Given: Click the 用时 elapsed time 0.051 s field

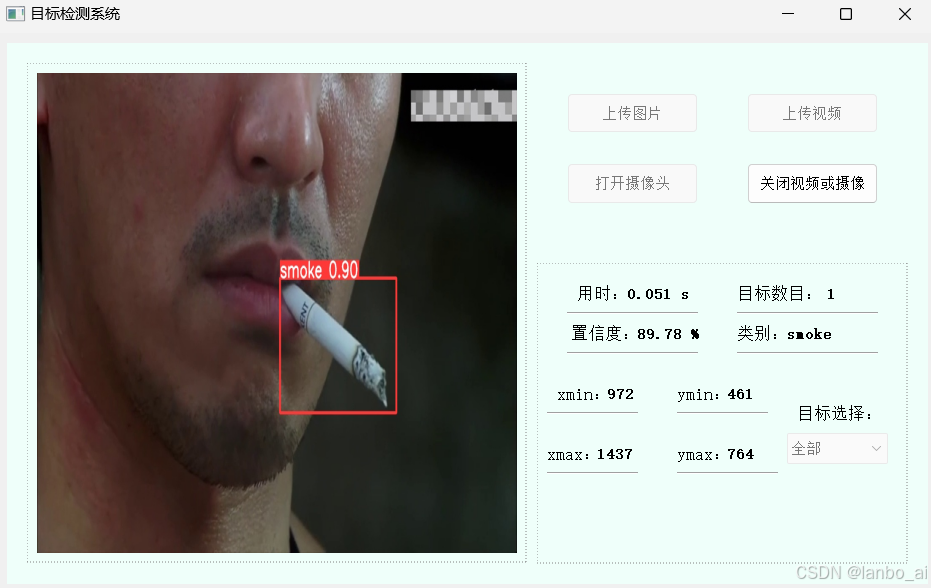Looking at the screenshot, I should click(632, 295).
